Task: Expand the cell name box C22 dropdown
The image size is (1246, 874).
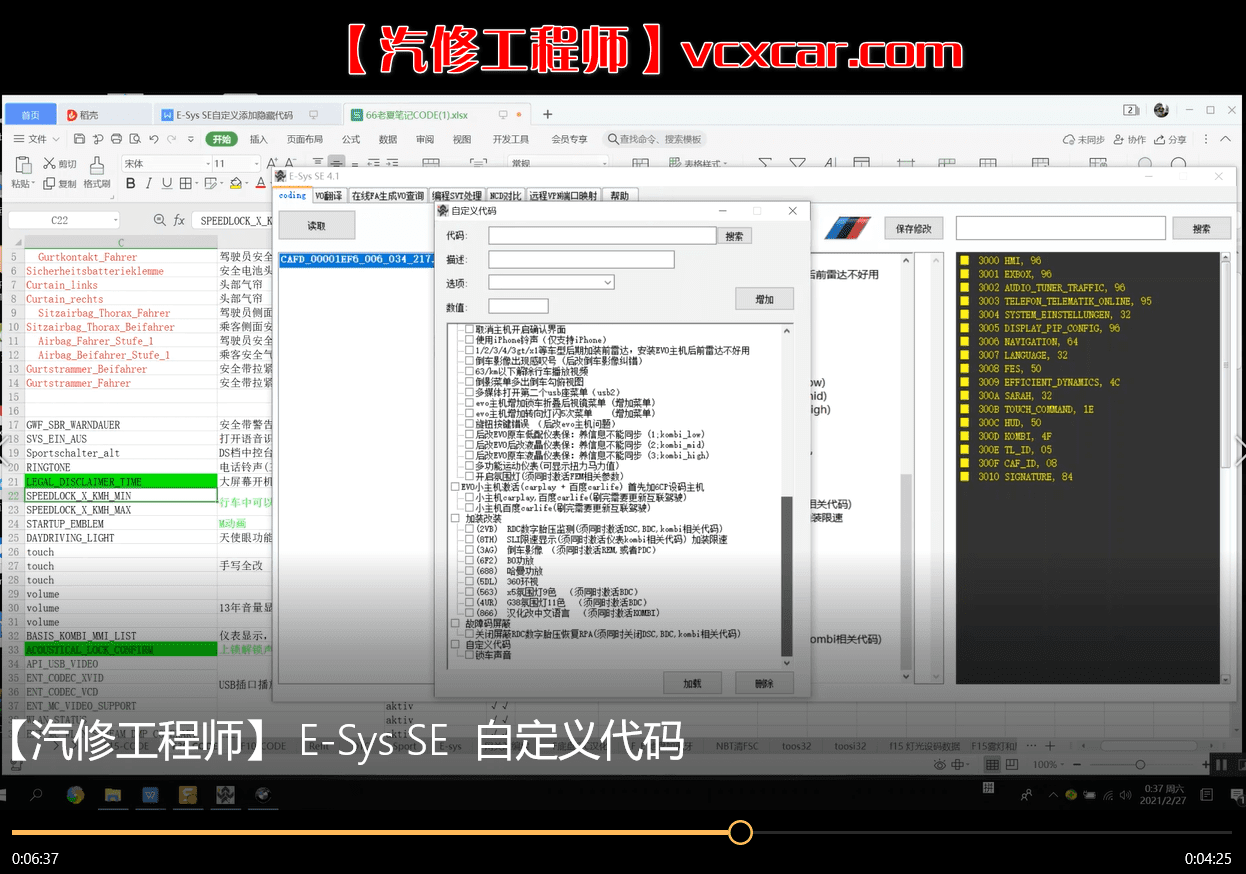Action: (115, 220)
